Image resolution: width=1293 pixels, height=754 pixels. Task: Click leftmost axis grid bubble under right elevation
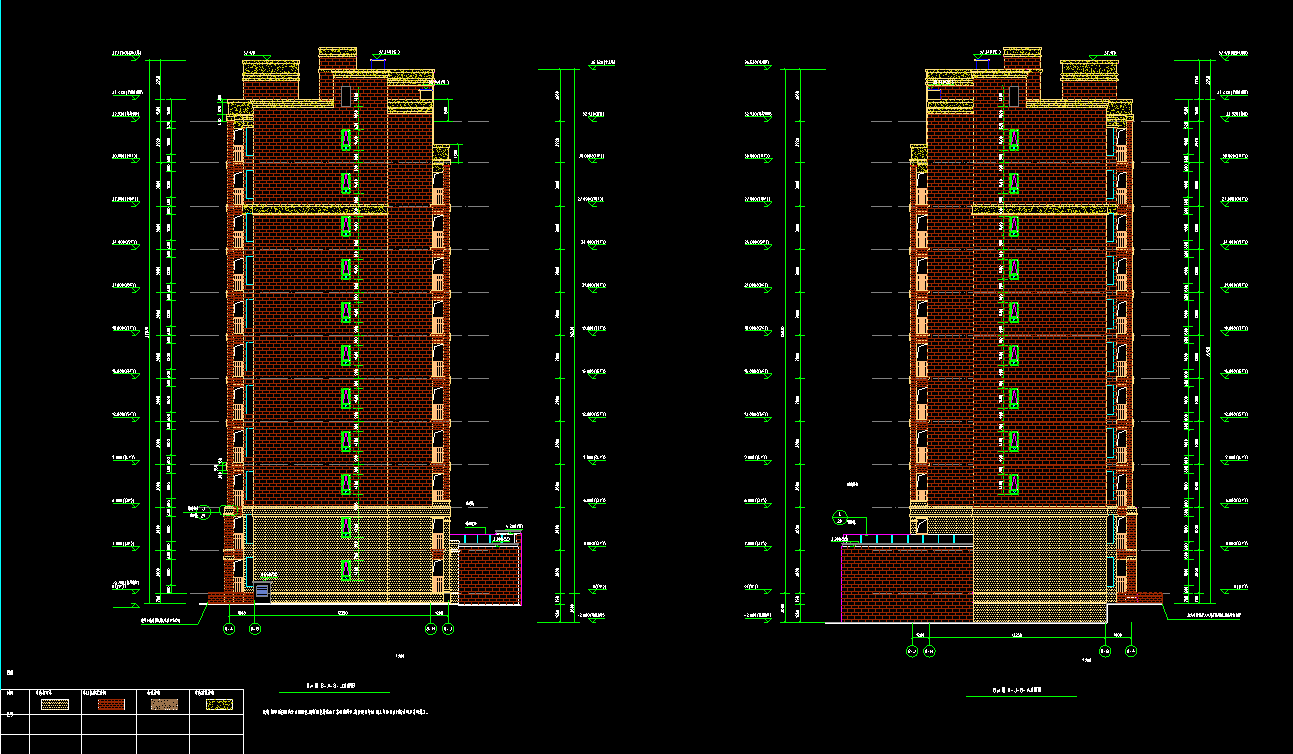pyautogui.click(x=912, y=652)
